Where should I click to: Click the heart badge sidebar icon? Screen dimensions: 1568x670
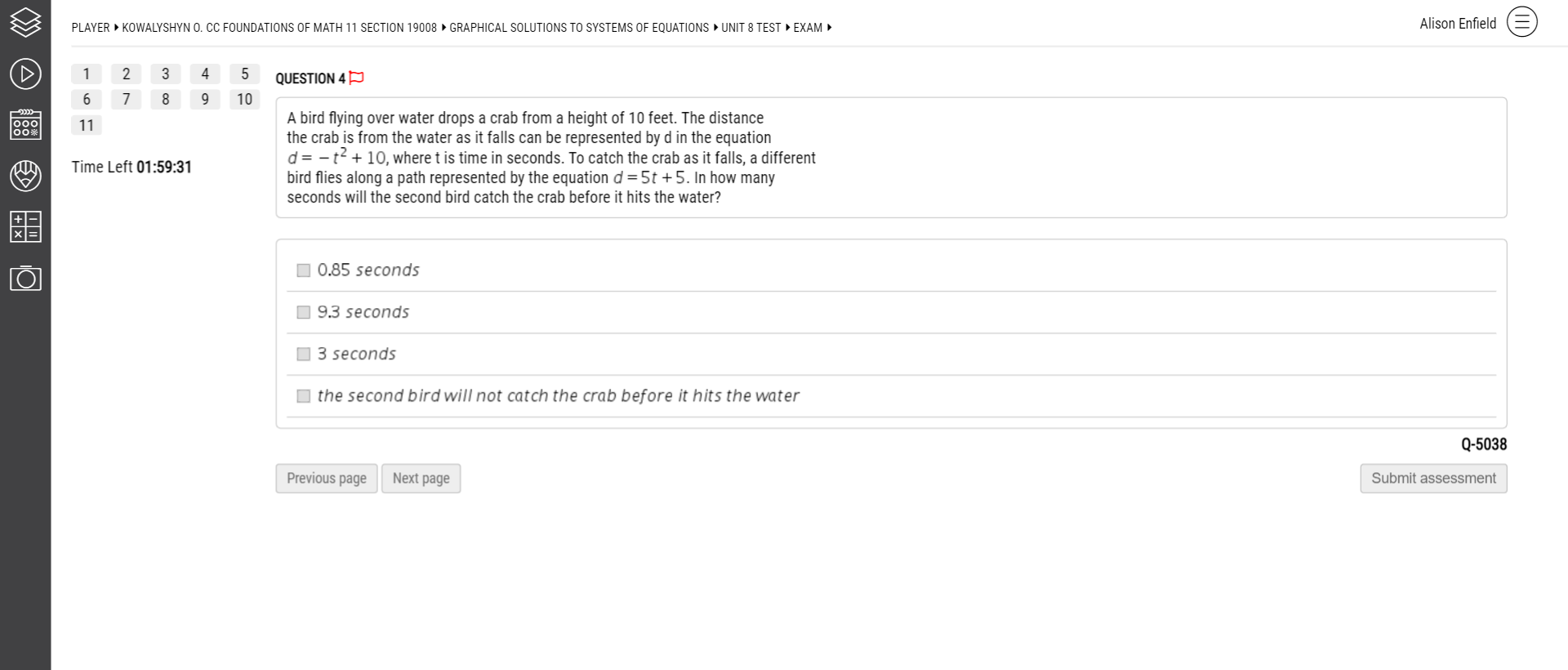[x=25, y=176]
